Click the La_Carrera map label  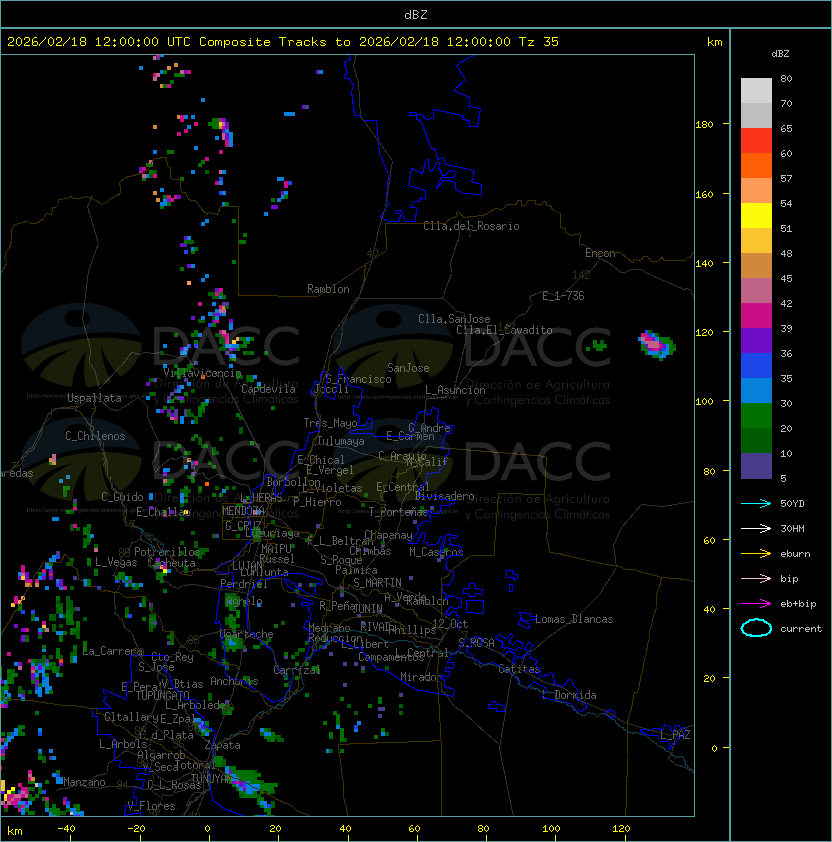[x=113, y=651]
